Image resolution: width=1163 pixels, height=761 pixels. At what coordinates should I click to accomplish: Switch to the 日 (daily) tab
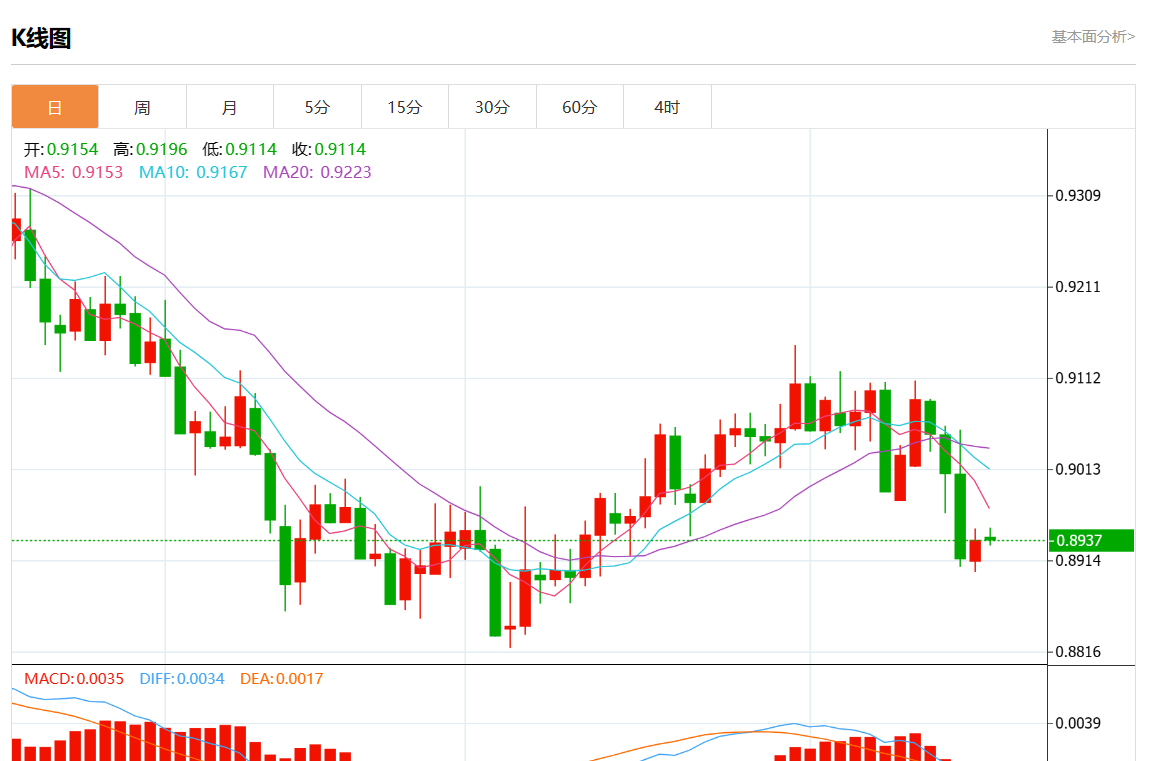pos(55,107)
